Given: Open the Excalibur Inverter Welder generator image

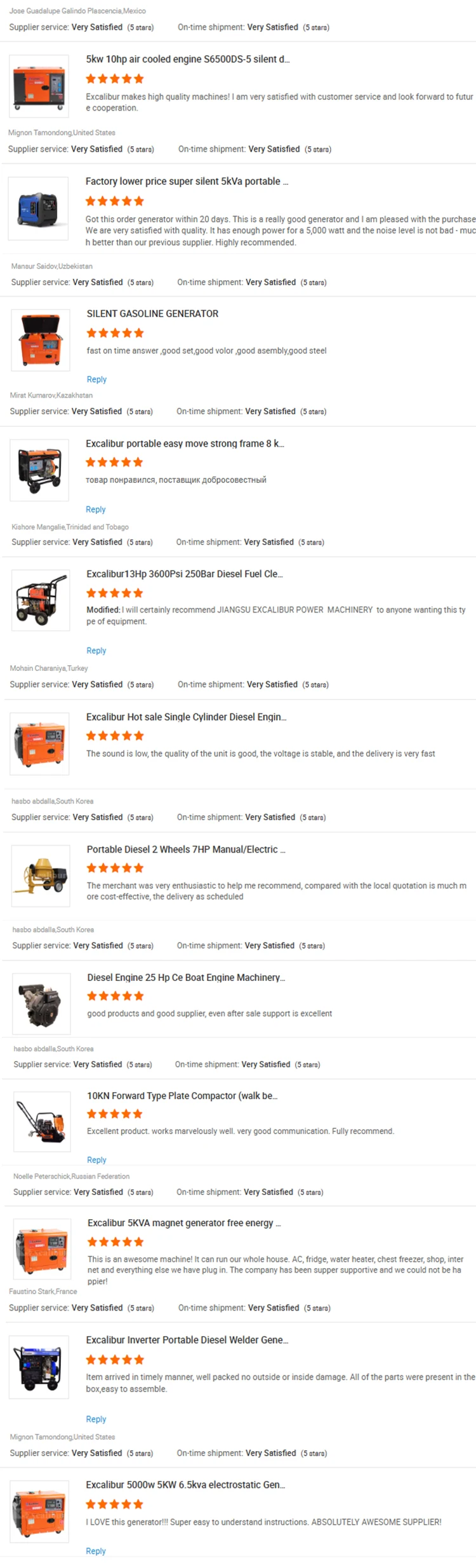Looking at the screenshot, I should pyautogui.click(x=39, y=1368).
